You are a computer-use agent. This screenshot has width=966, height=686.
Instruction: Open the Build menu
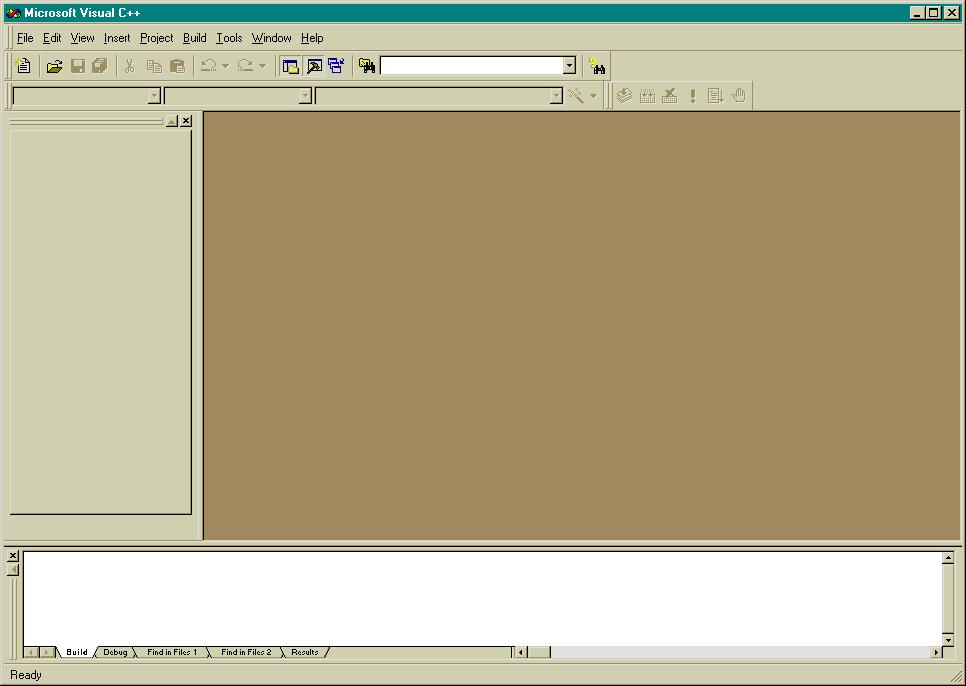(x=195, y=38)
